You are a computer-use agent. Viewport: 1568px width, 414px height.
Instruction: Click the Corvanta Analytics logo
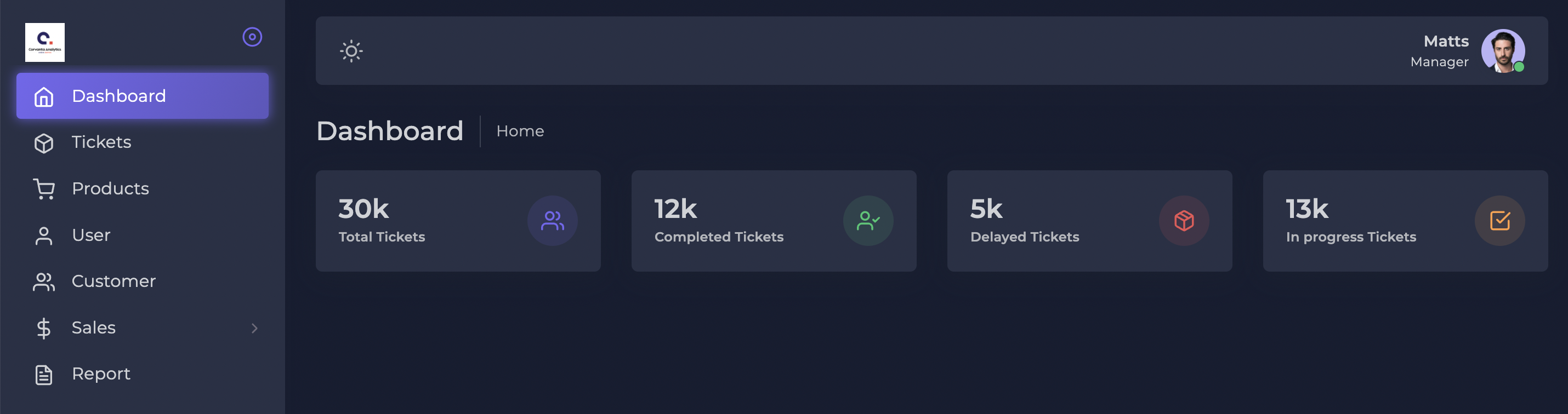point(44,42)
